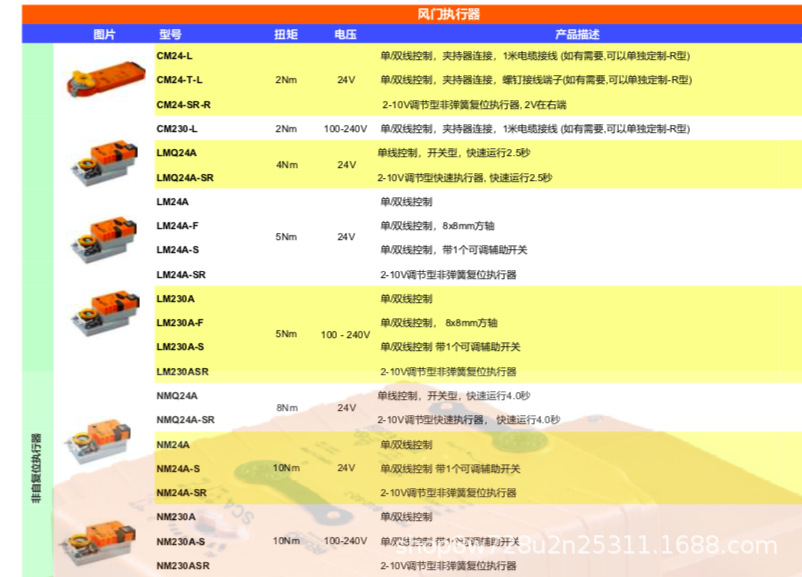
Task: Click the 产品描述 column header
Action: [577, 34]
